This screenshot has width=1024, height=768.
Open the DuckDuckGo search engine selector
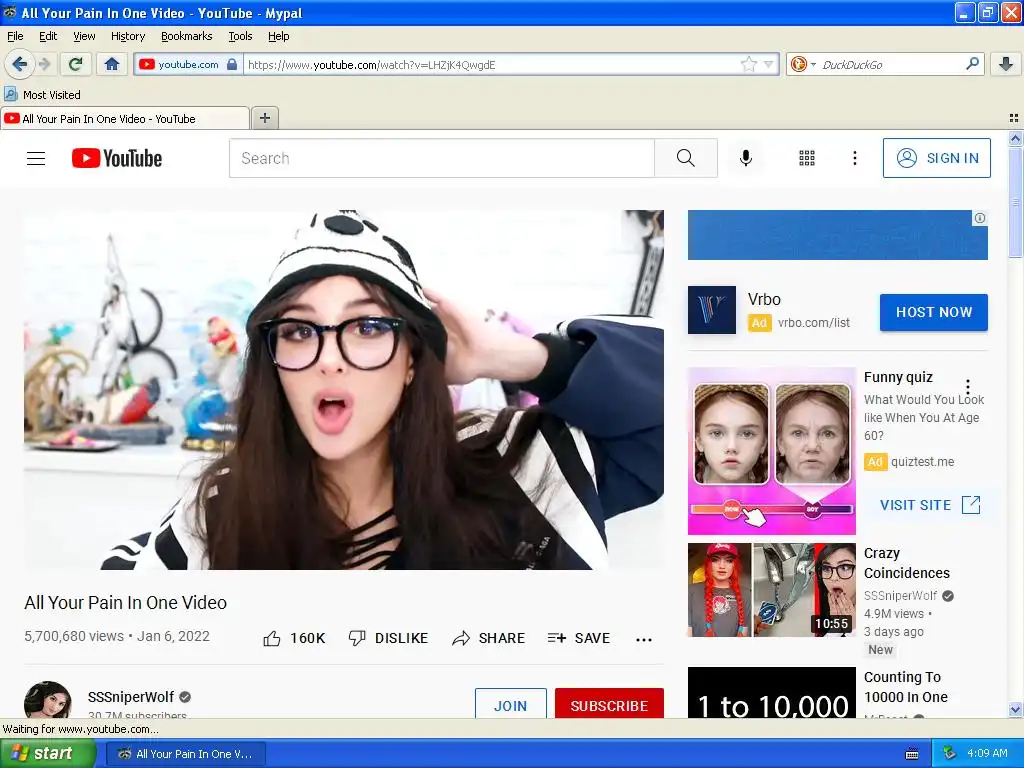tap(803, 64)
